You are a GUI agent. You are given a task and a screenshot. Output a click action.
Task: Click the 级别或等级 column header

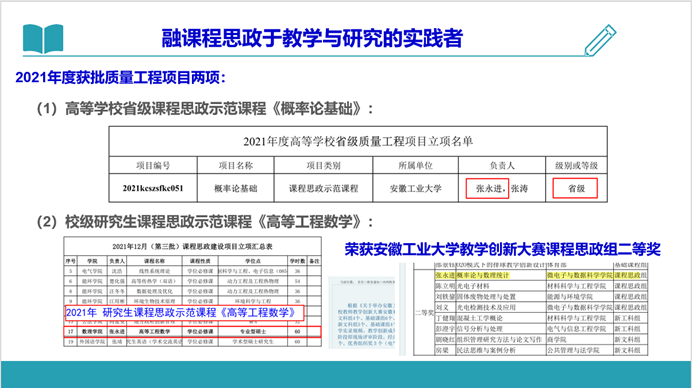click(x=576, y=166)
